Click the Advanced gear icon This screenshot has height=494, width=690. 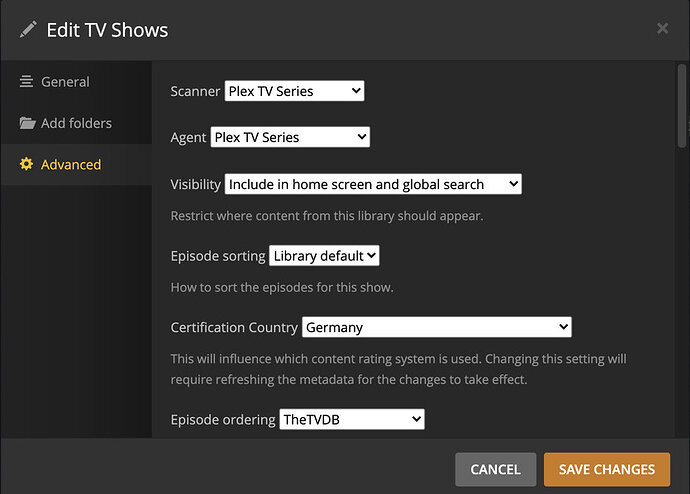[26, 164]
